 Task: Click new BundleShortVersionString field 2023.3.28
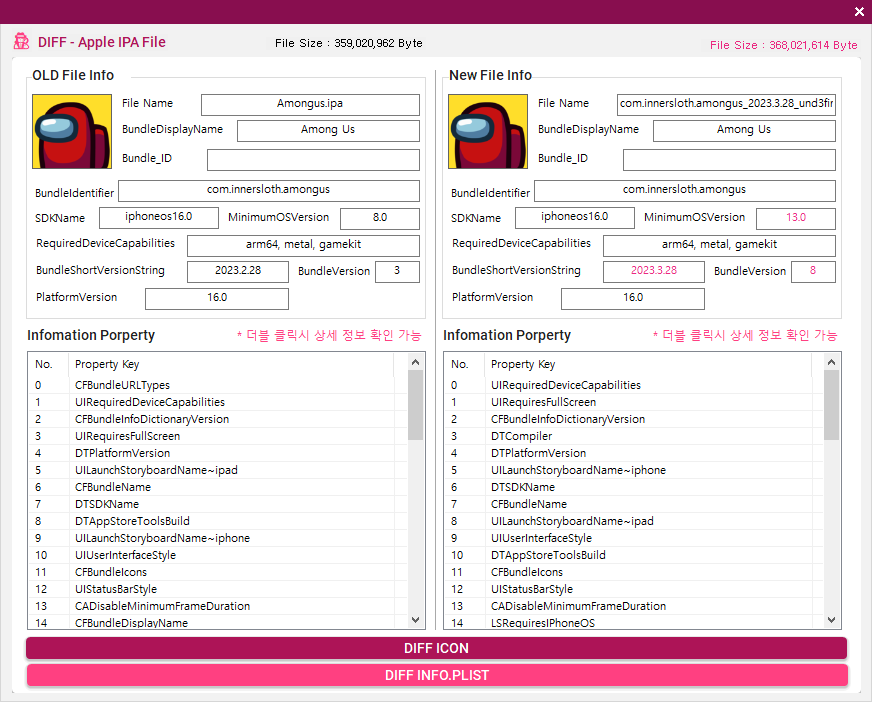[x=654, y=272]
